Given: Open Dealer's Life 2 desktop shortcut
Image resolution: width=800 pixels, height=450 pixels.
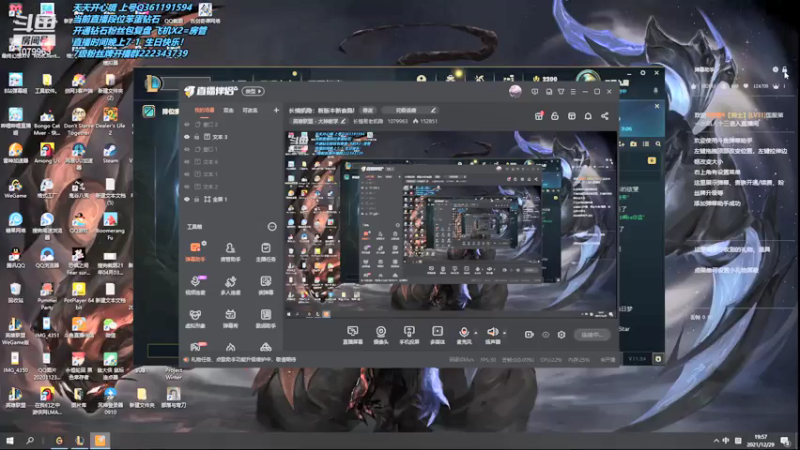Looking at the screenshot, I should (110, 121).
